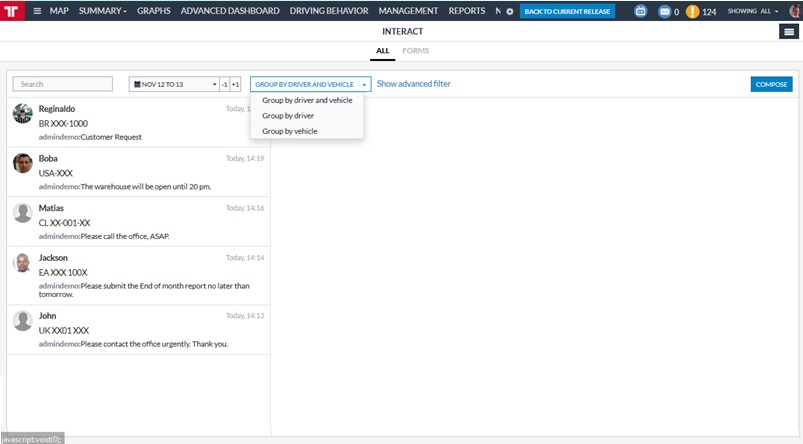The width and height of the screenshot is (803, 444).
Task: Click the user profile avatar in the header
Action: tap(796, 11)
